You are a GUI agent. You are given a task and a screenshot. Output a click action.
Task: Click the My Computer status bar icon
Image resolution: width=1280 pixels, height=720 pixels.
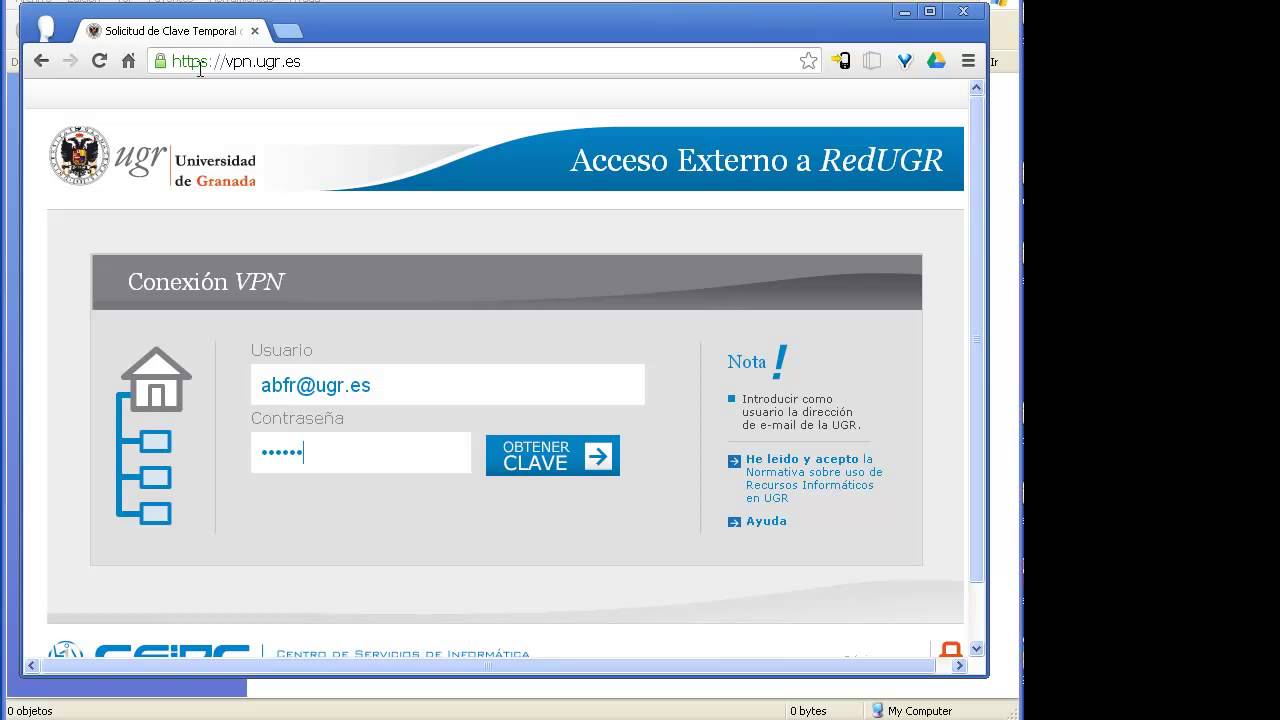click(878, 711)
